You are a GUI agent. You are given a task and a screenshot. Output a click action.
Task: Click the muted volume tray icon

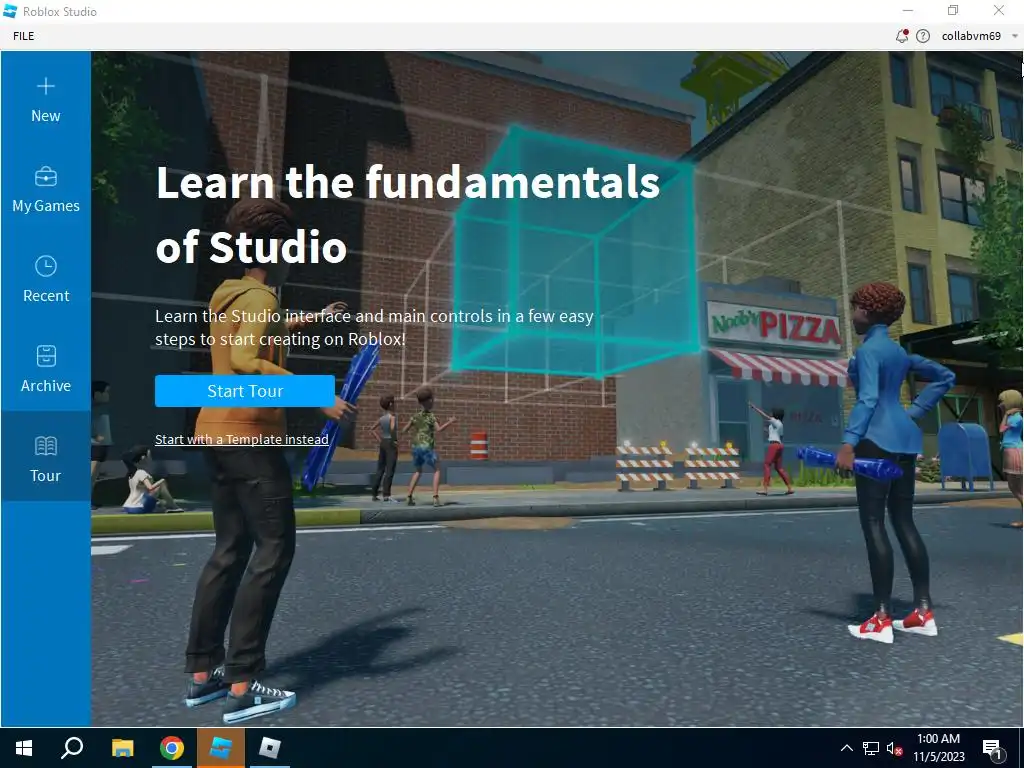(x=894, y=748)
